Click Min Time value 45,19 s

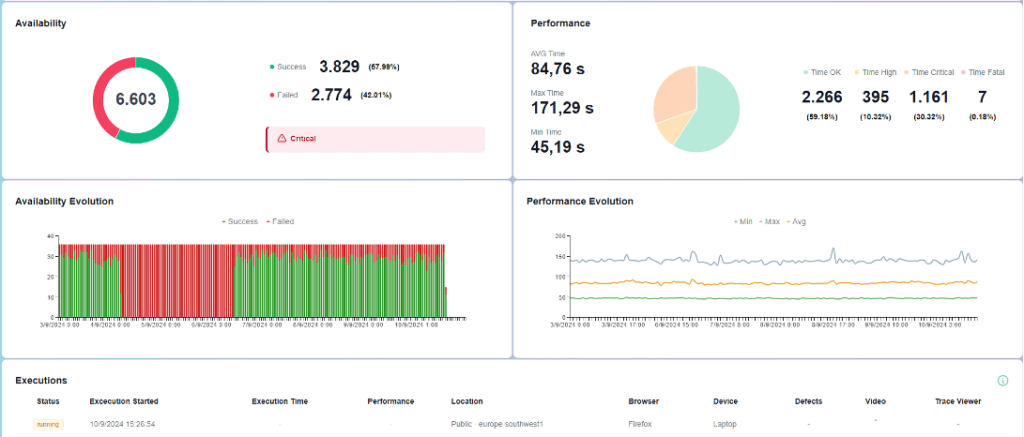[x=558, y=147]
